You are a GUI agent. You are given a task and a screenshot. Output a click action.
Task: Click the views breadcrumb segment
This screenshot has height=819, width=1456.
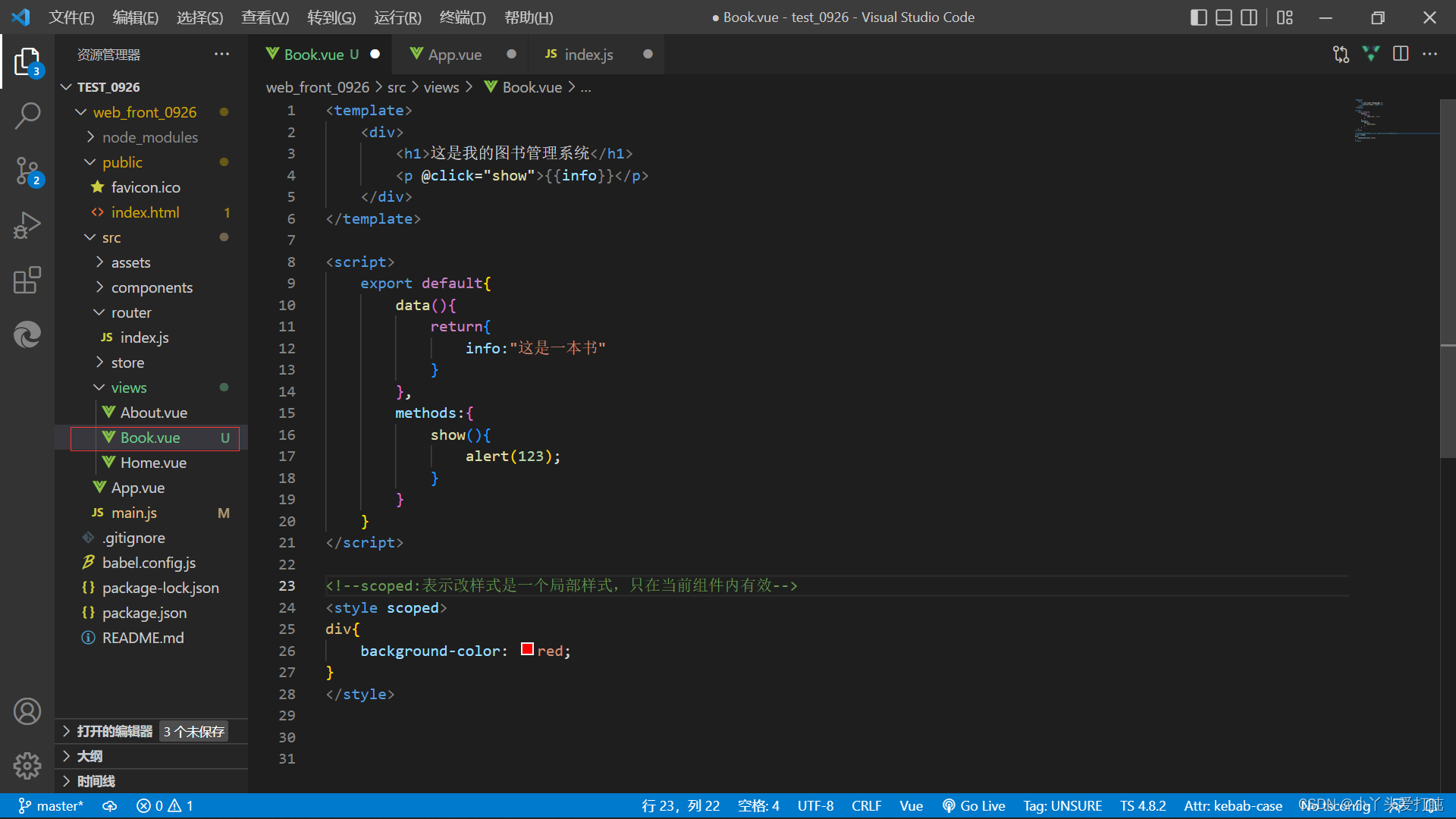click(x=441, y=87)
